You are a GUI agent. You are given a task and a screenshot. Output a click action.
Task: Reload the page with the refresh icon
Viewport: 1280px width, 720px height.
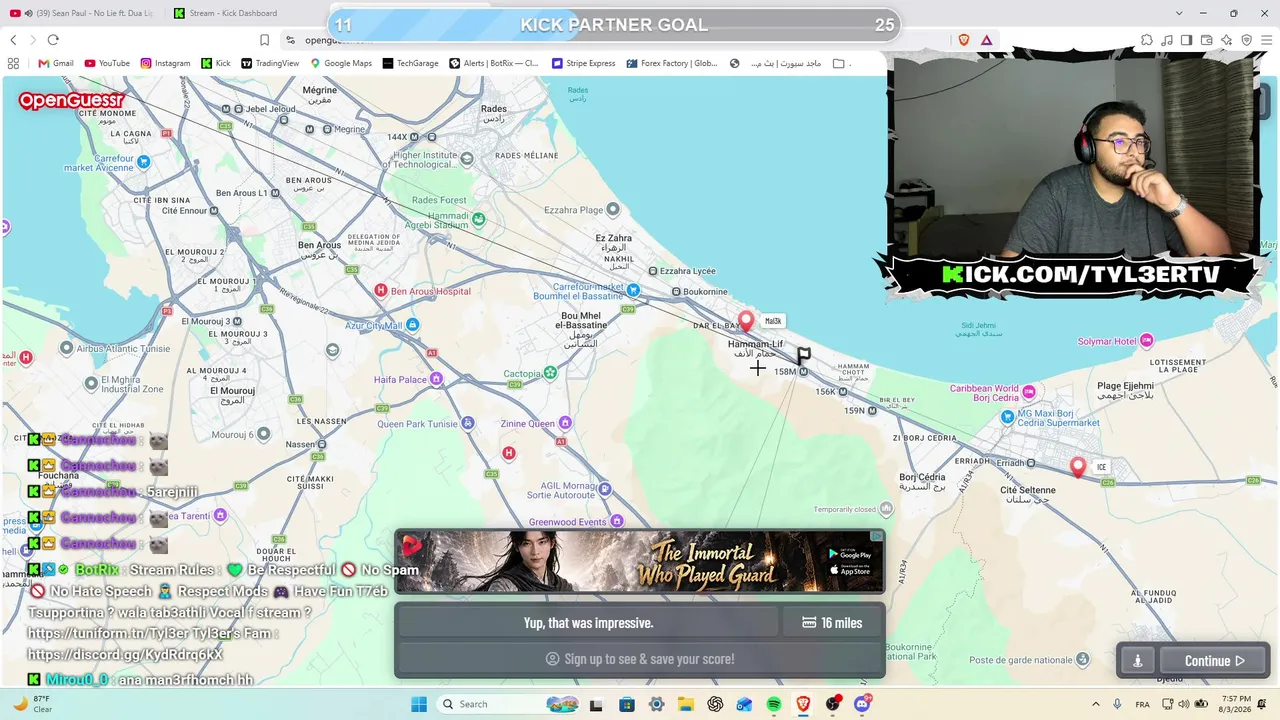53,40
